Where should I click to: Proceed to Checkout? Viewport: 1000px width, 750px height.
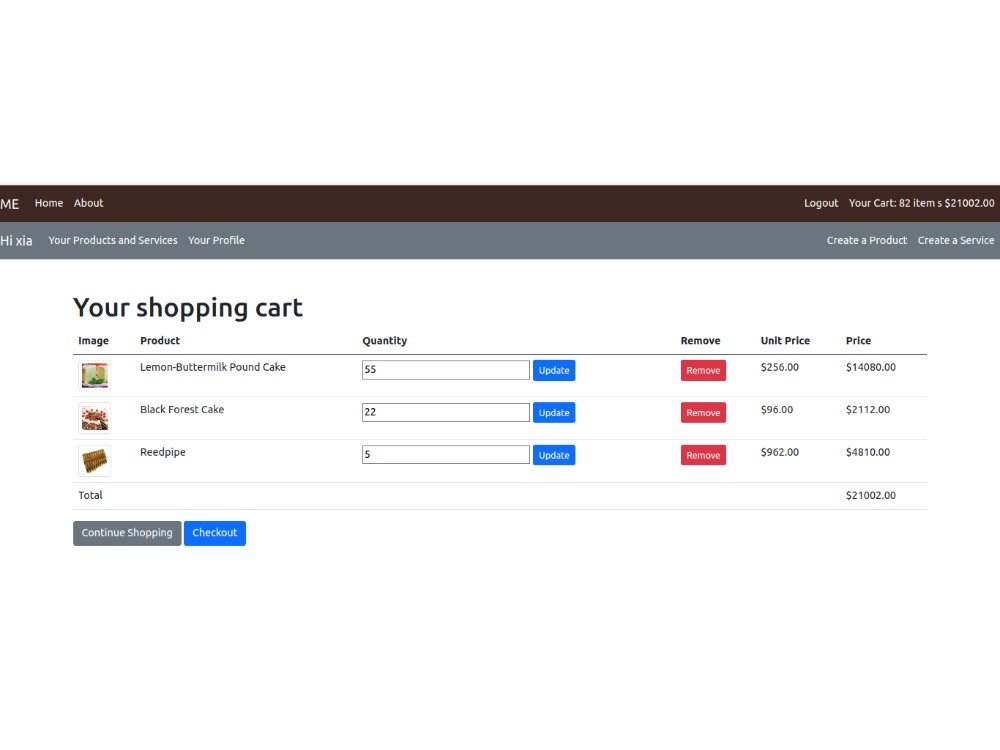point(215,533)
